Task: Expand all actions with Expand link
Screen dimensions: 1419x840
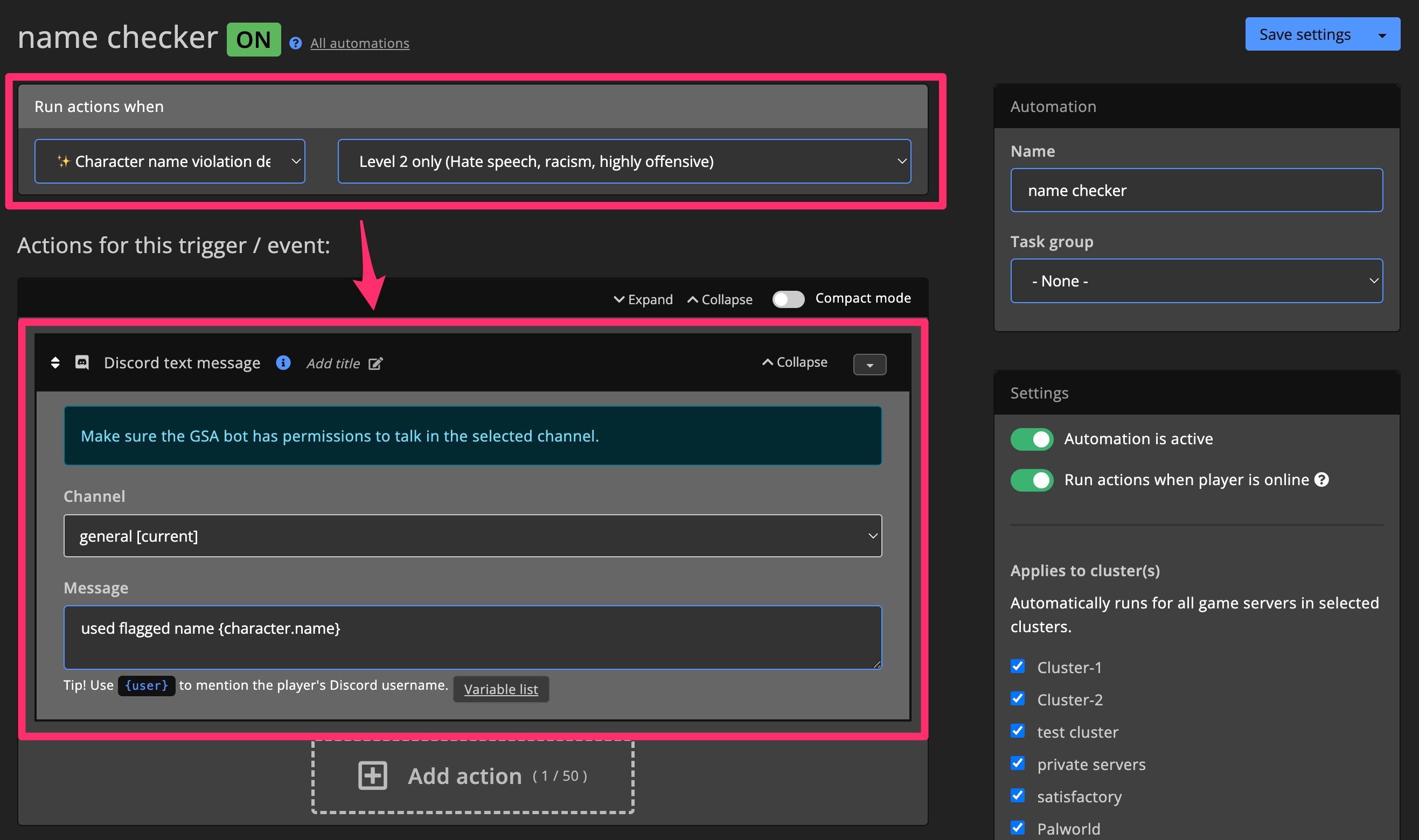Action: 643,299
